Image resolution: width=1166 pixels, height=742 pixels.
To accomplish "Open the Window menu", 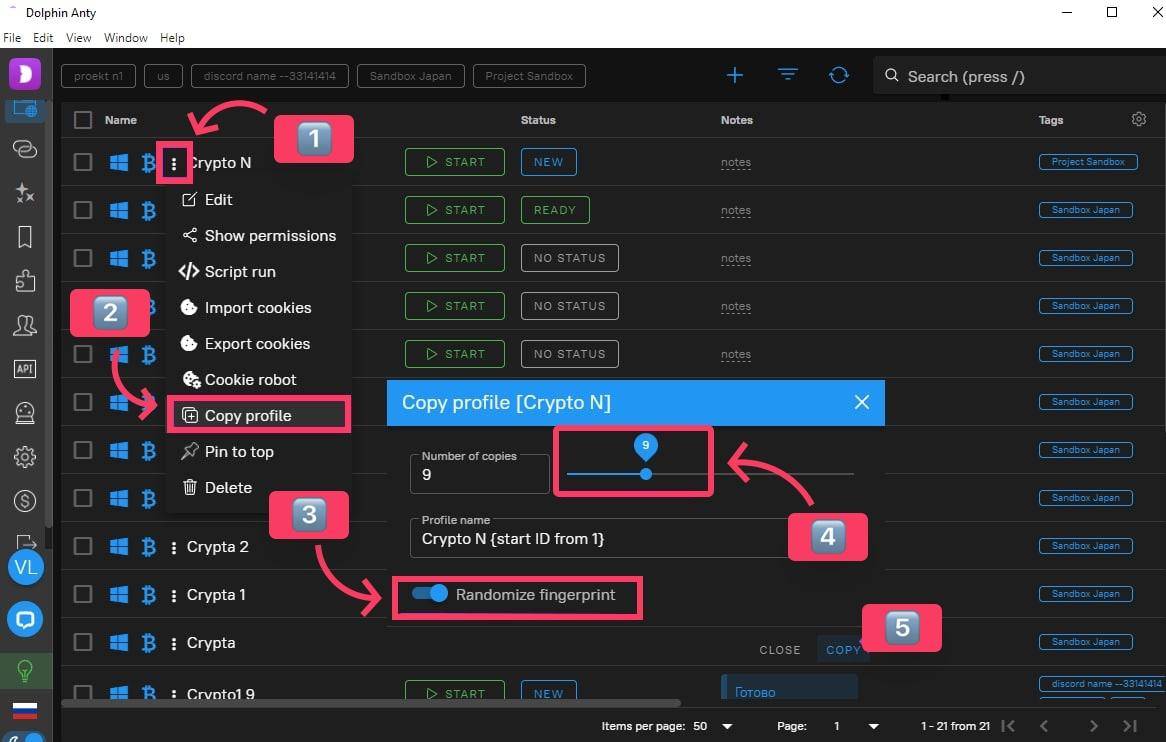I will pyautogui.click(x=126, y=37).
